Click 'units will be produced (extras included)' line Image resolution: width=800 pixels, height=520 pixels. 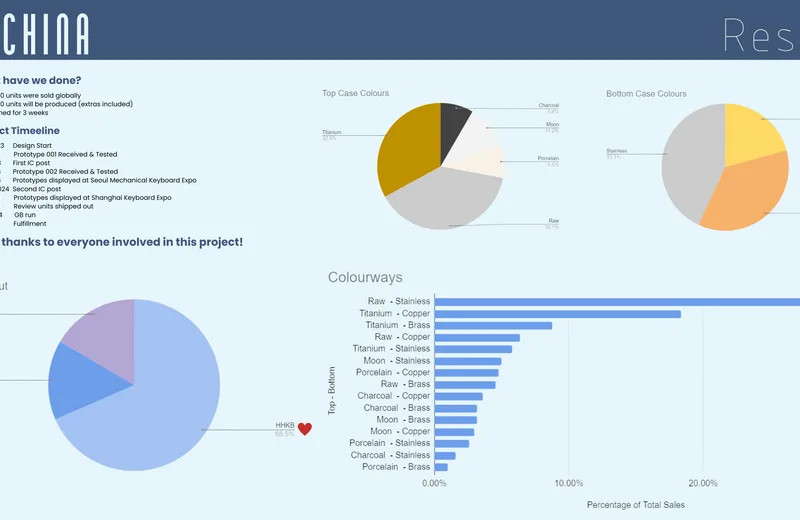point(69,104)
